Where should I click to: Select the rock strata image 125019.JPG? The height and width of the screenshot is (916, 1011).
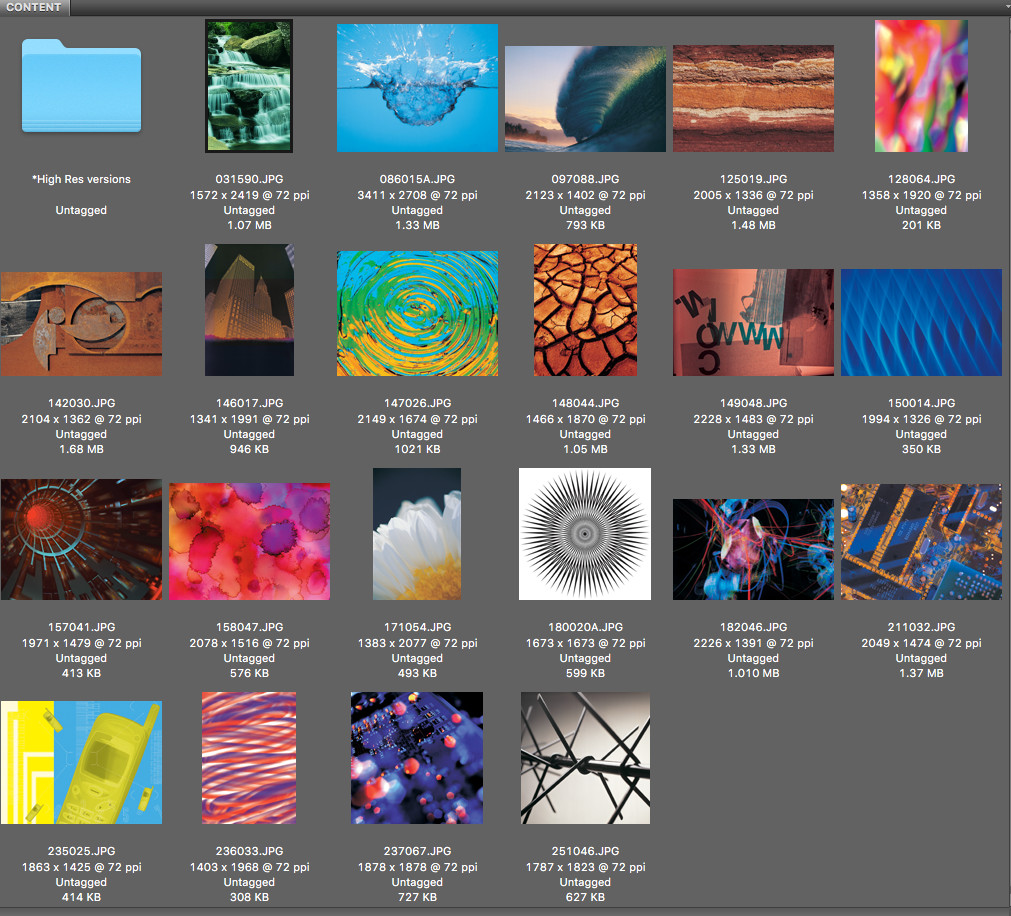[x=753, y=99]
